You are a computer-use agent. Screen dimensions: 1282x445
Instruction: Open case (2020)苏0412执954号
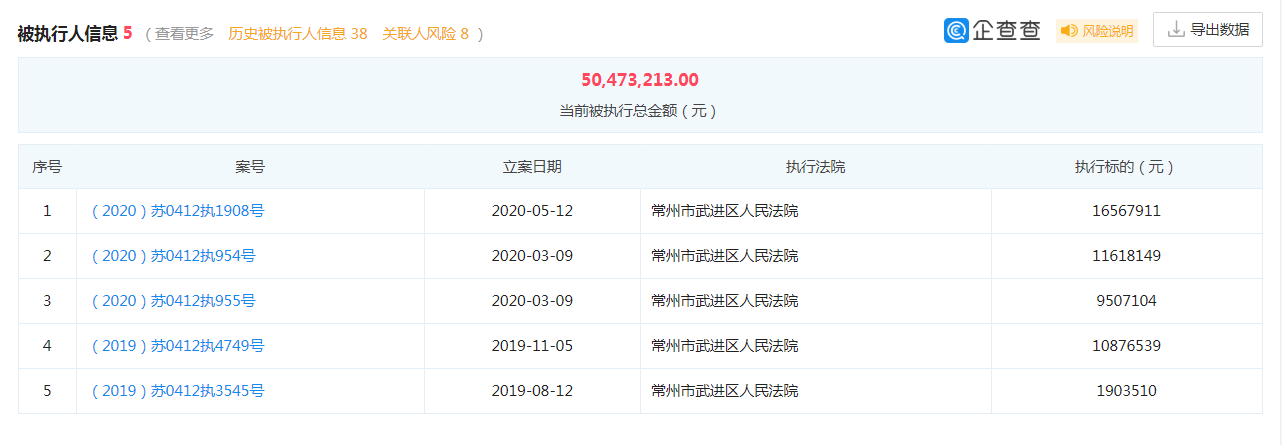[x=173, y=256]
